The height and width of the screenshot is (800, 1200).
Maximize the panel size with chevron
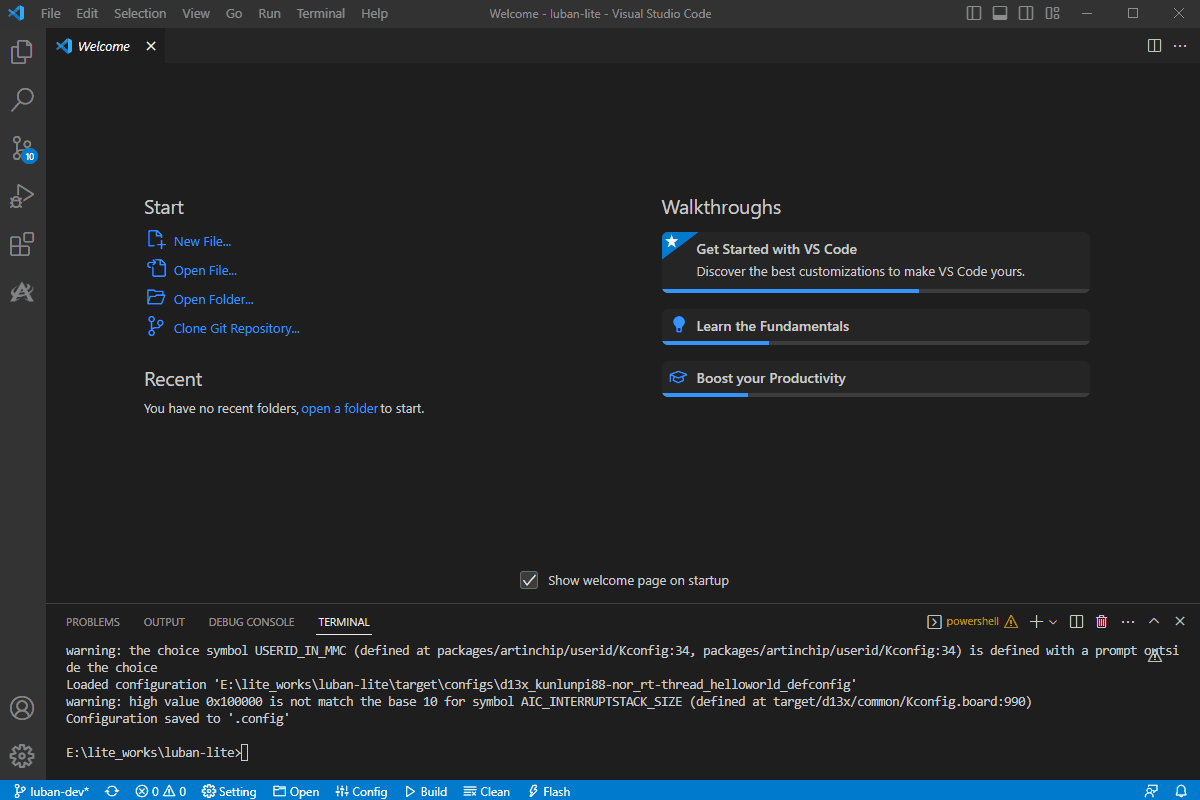click(x=1154, y=621)
